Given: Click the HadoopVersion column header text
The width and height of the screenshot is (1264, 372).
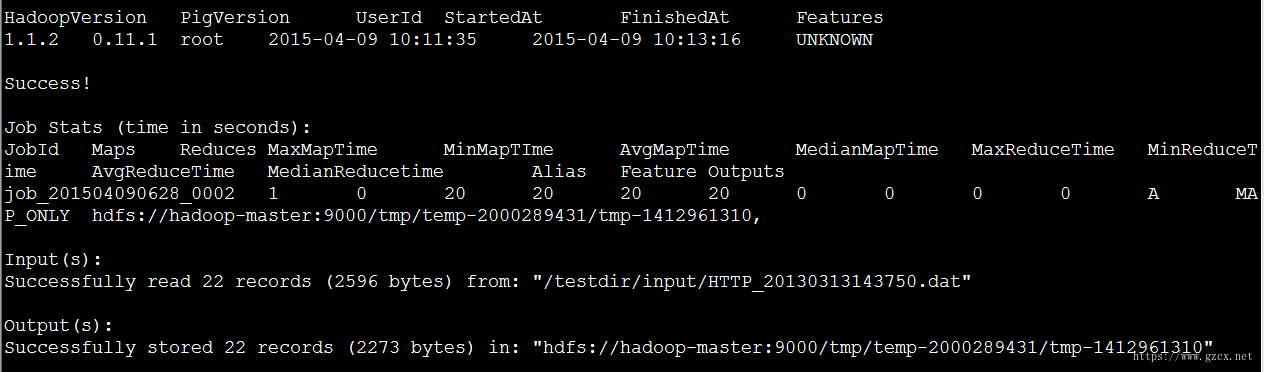Looking at the screenshot, I should 76,18.
